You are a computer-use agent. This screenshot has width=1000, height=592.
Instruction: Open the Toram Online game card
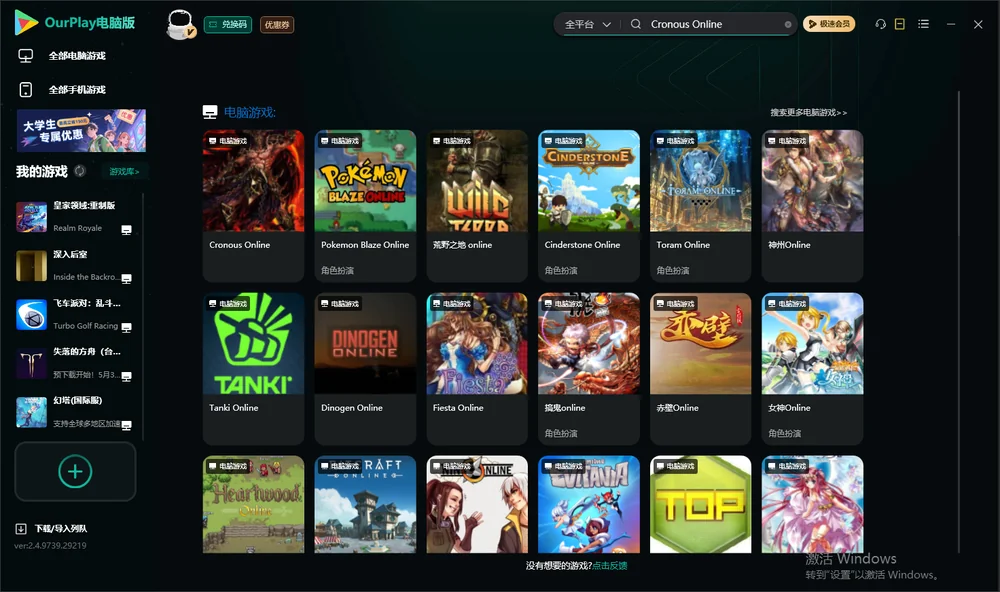[700, 205]
